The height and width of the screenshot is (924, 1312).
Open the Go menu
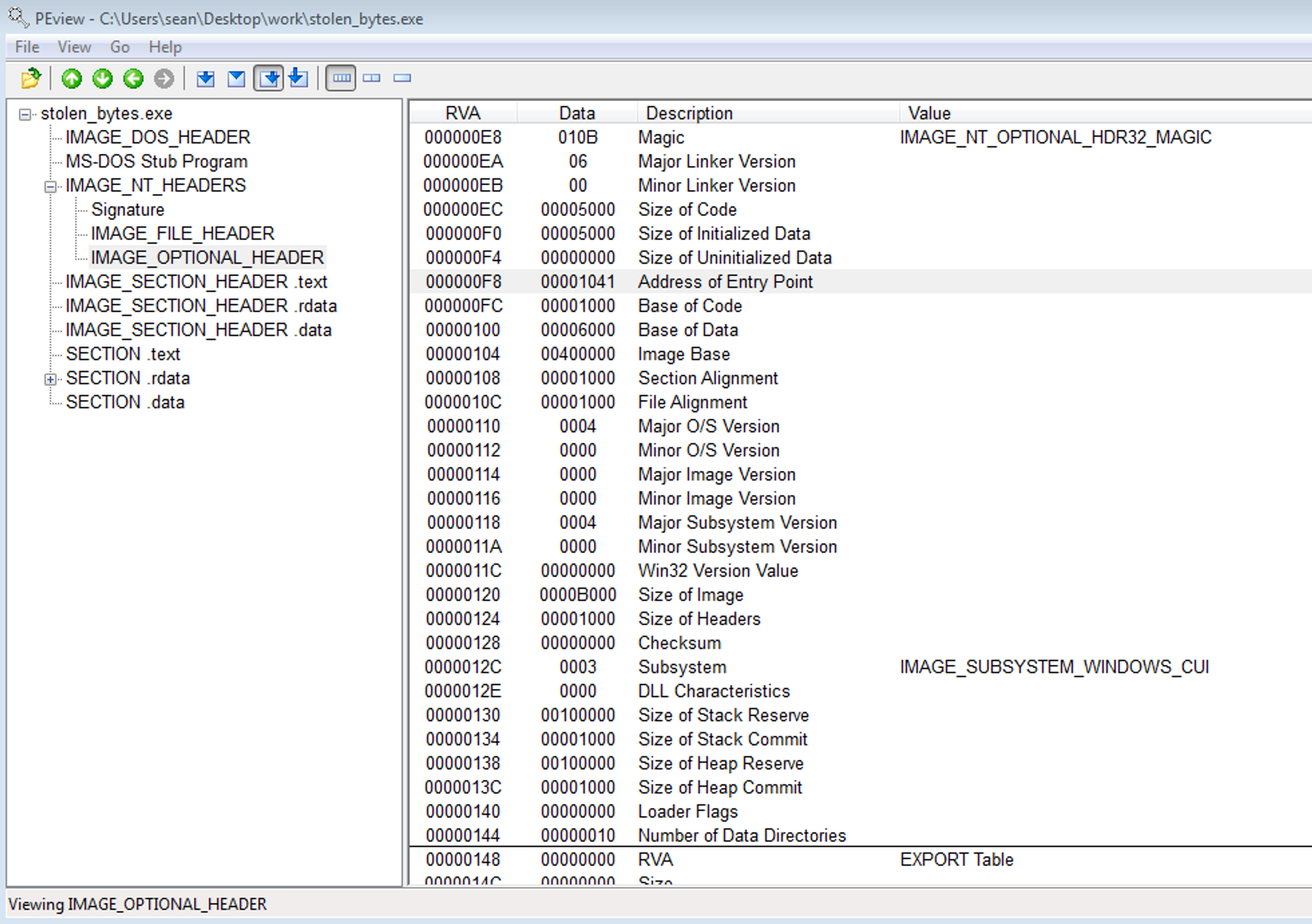pyautogui.click(x=120, y=47)
